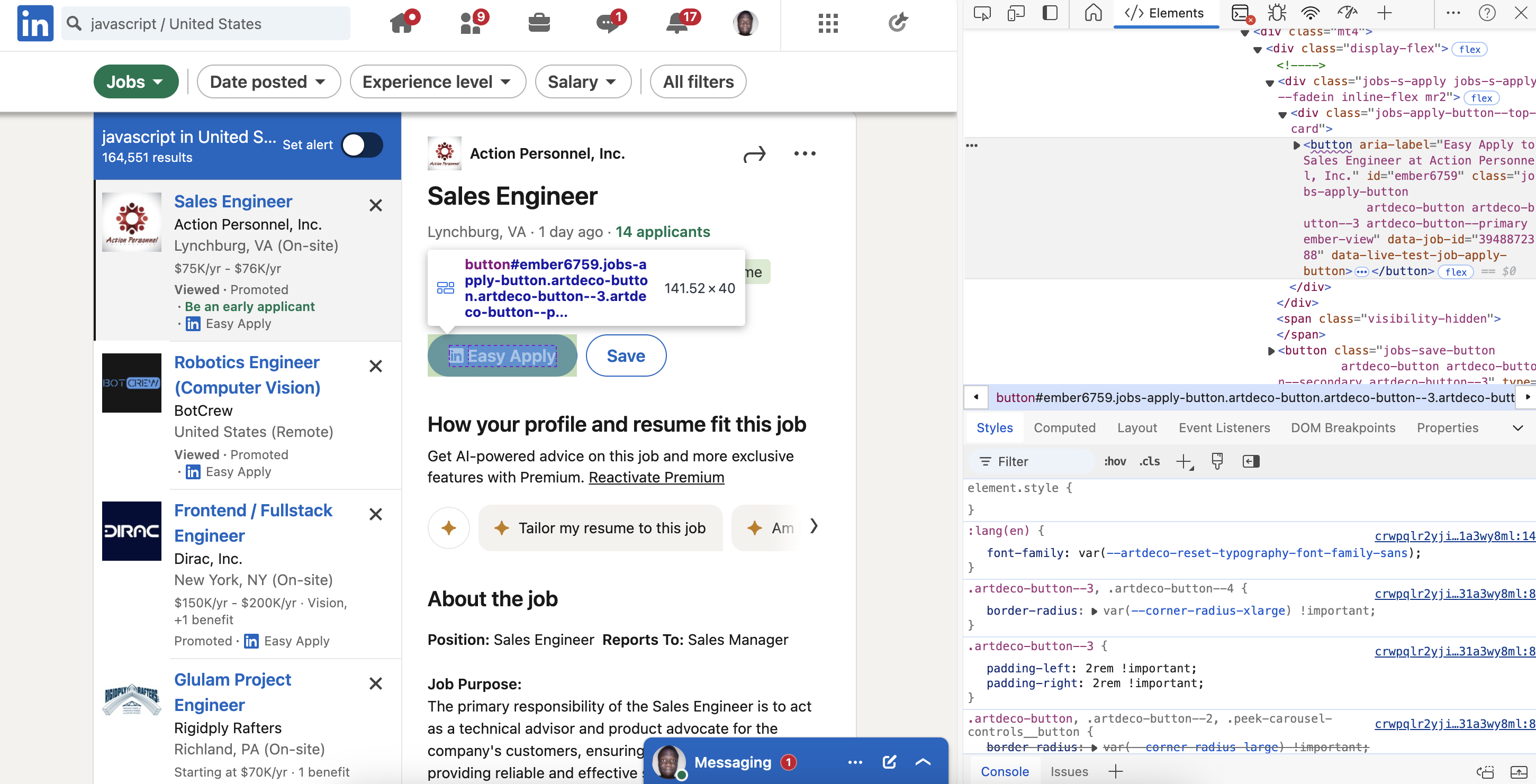The width and height of the screenshot is (1536, 784).
Task: Toggle the .cls class editor
Action: [1149, 462]
